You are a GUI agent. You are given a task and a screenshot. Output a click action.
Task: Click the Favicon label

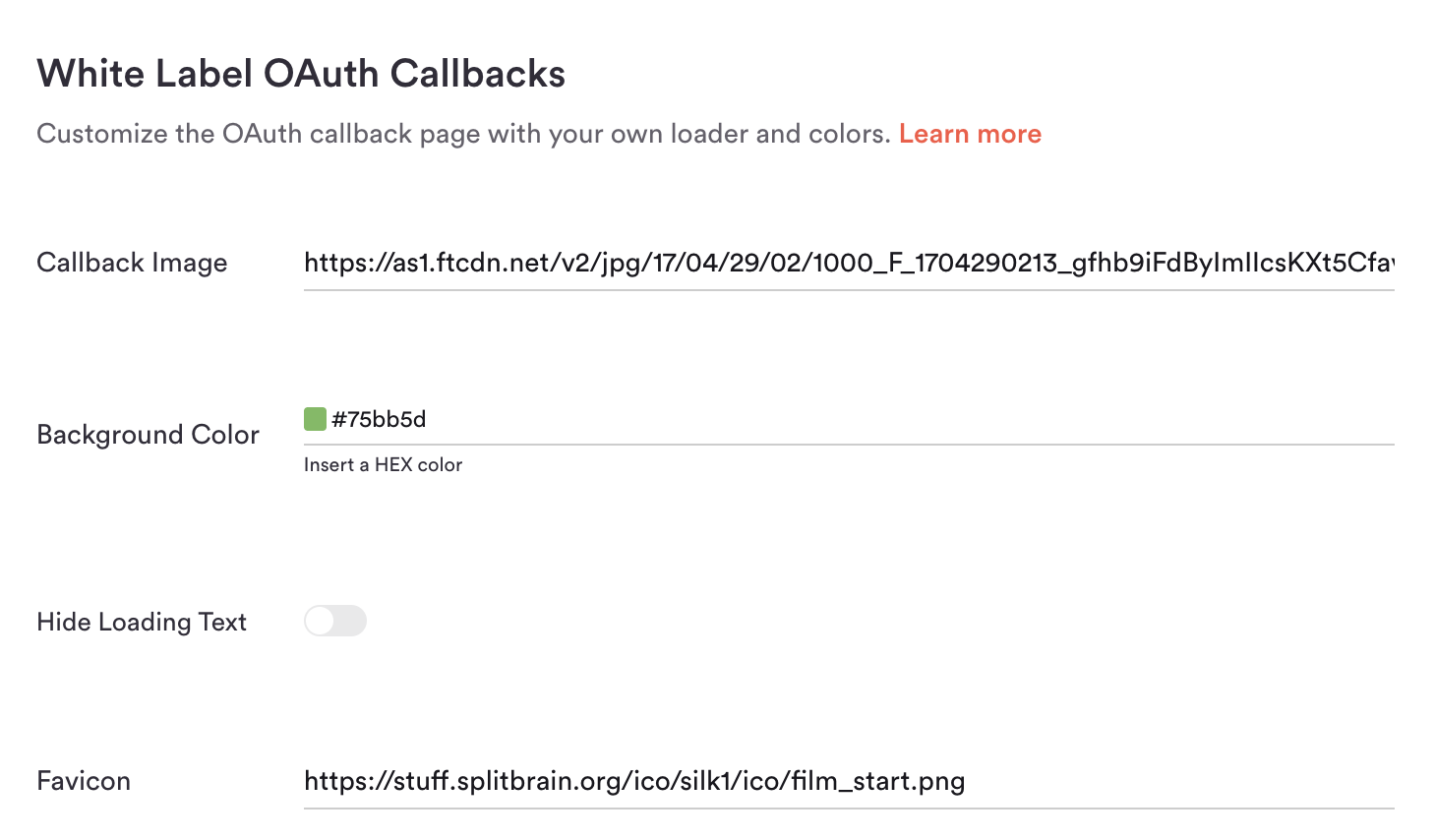[x=83, y=780]
